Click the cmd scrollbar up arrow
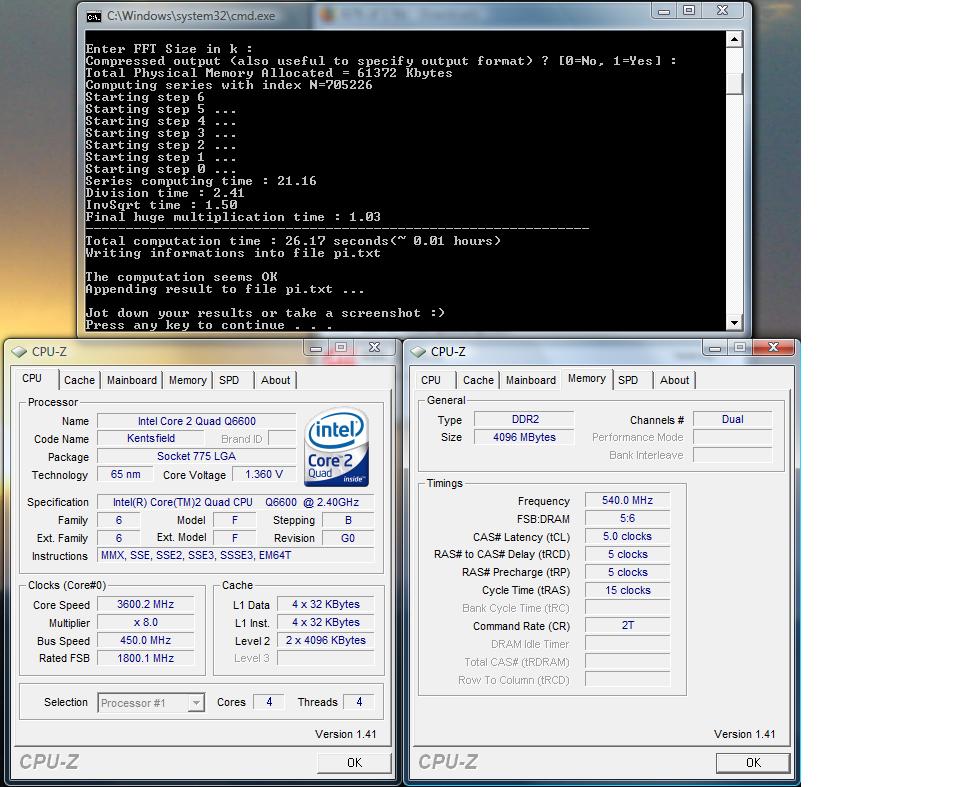960x787 pixels. coord(734,40)
